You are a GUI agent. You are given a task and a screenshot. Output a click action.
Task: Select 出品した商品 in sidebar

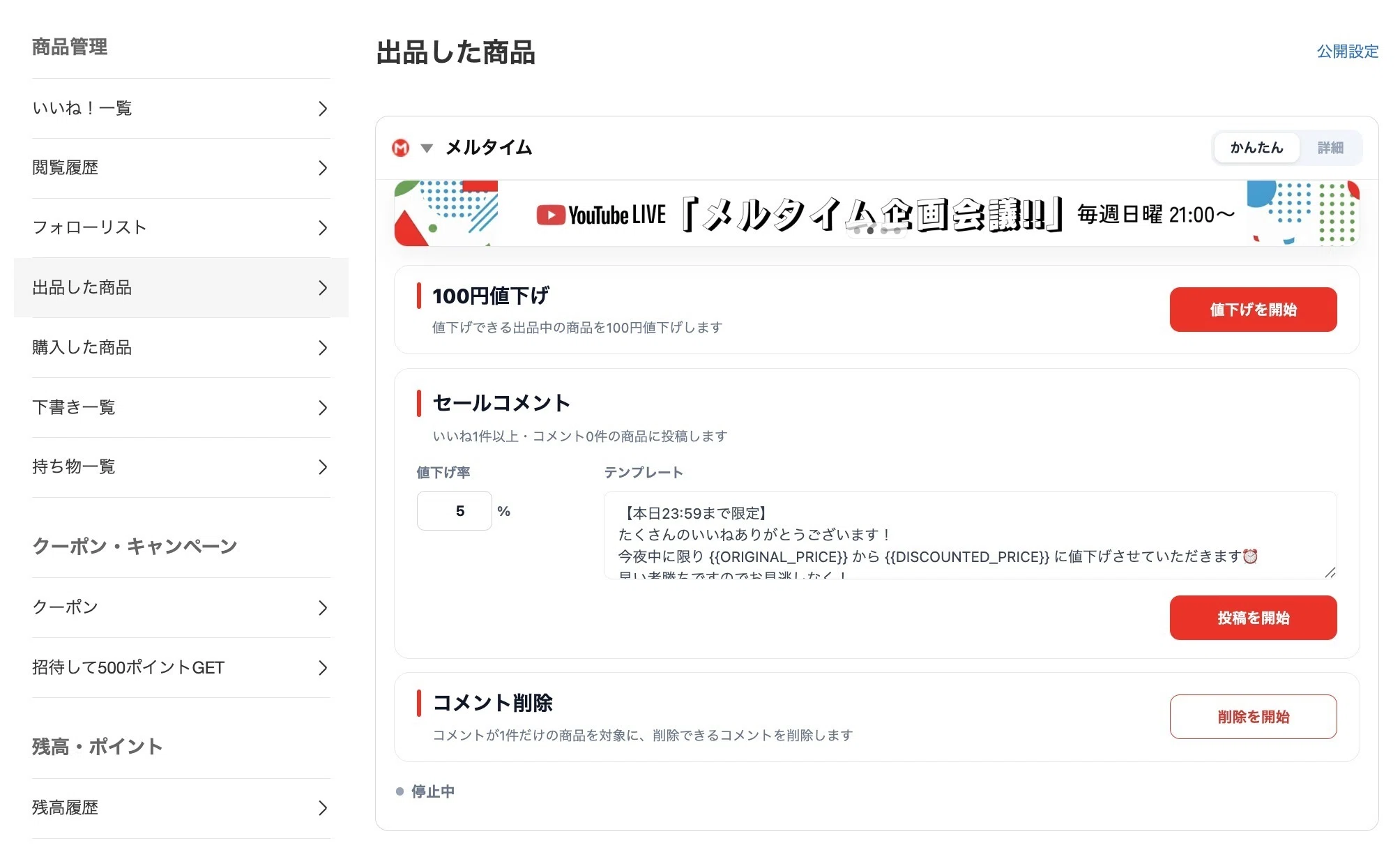pyautogui.click(x=181, y=288)
